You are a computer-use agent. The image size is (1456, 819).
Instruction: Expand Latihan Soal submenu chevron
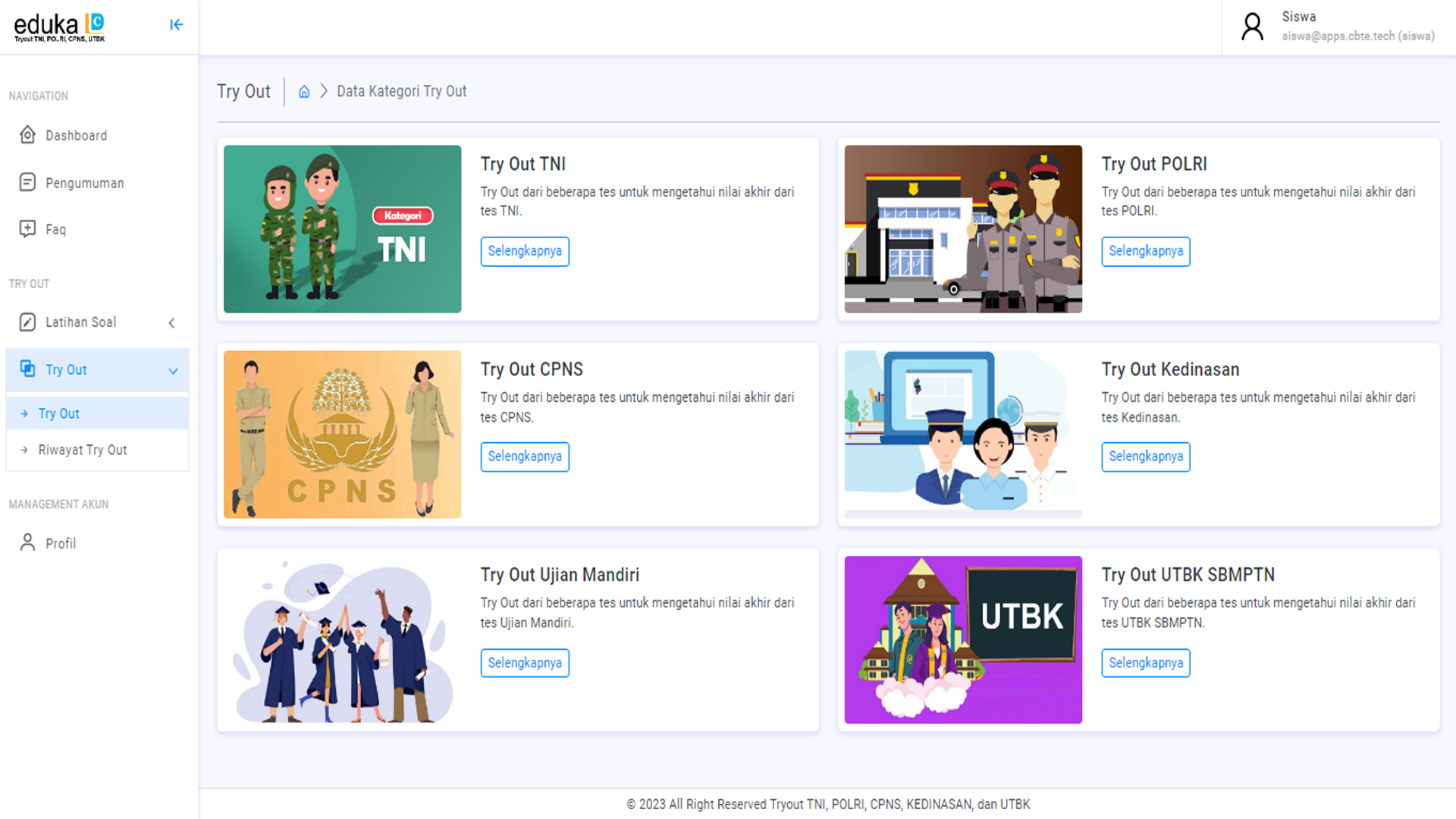point(172,323)
